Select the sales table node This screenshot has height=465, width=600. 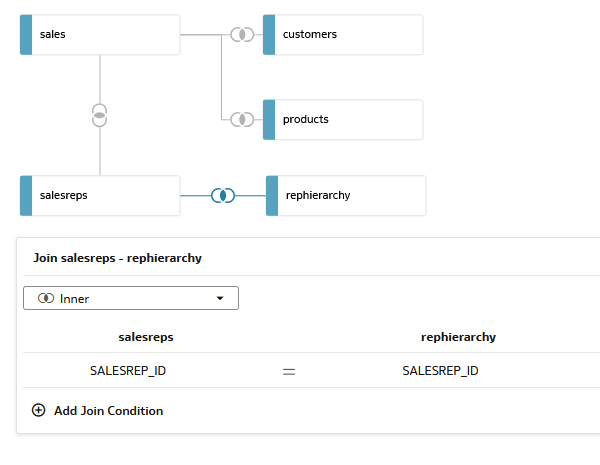(105, 35)
